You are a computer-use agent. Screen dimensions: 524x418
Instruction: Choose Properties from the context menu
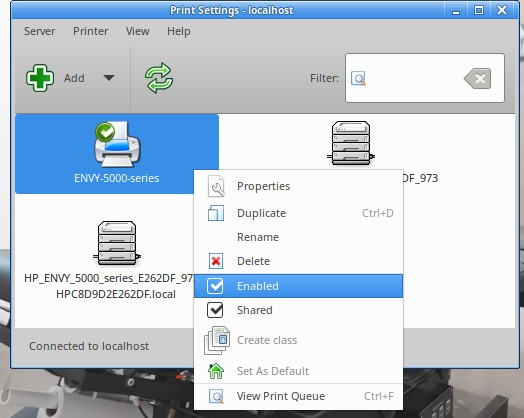pyautogui.click(x=298, y=186)
